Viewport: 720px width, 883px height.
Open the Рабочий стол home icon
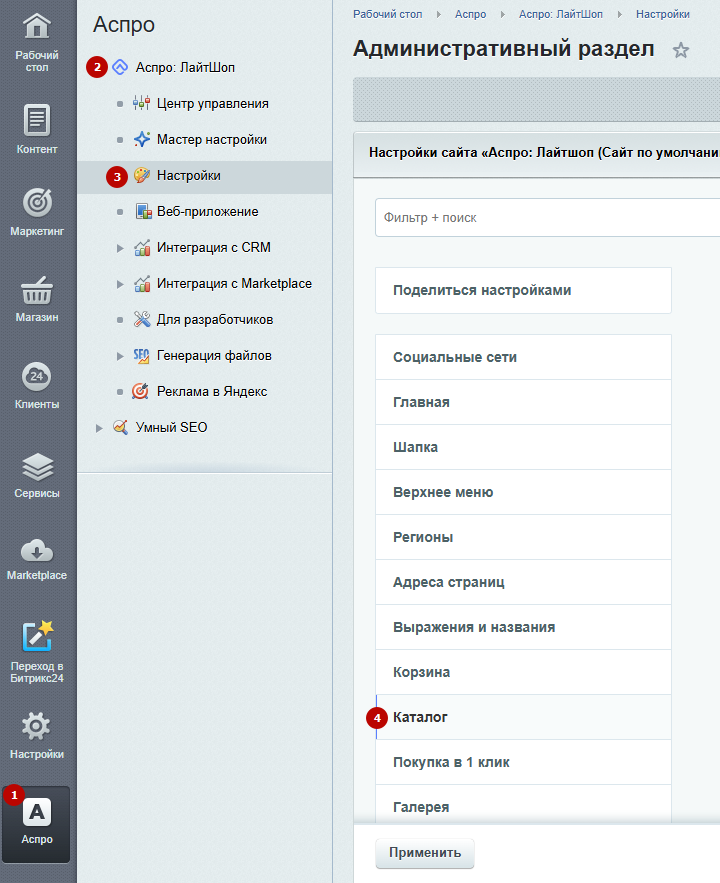(x=37, y=26)
